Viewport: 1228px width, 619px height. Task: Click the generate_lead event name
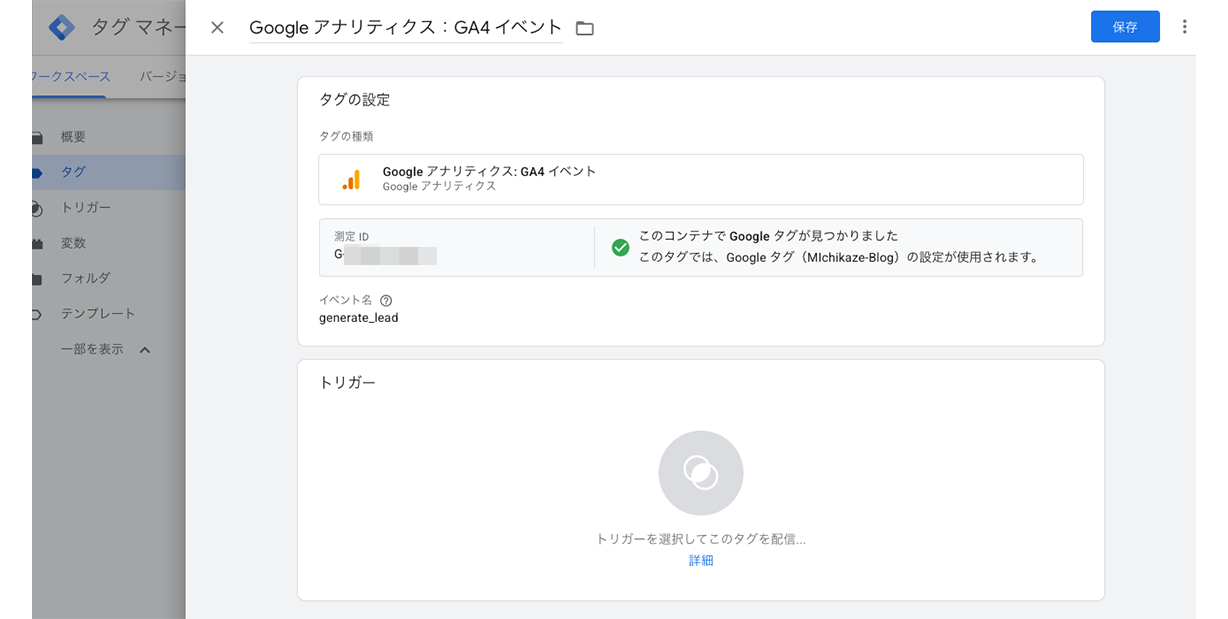pos(358,318)
